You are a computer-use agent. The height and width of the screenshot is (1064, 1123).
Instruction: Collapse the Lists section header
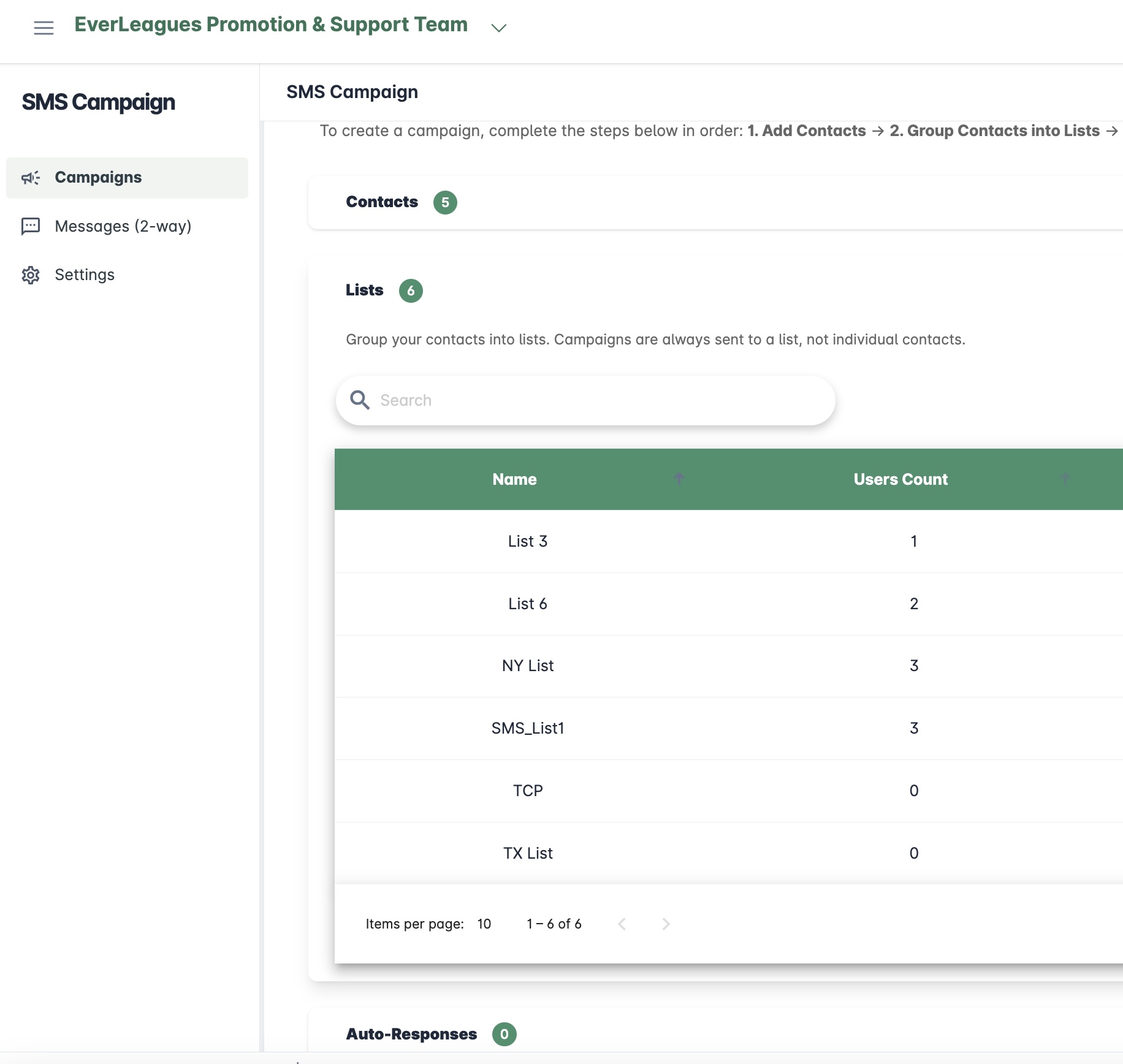365,291
